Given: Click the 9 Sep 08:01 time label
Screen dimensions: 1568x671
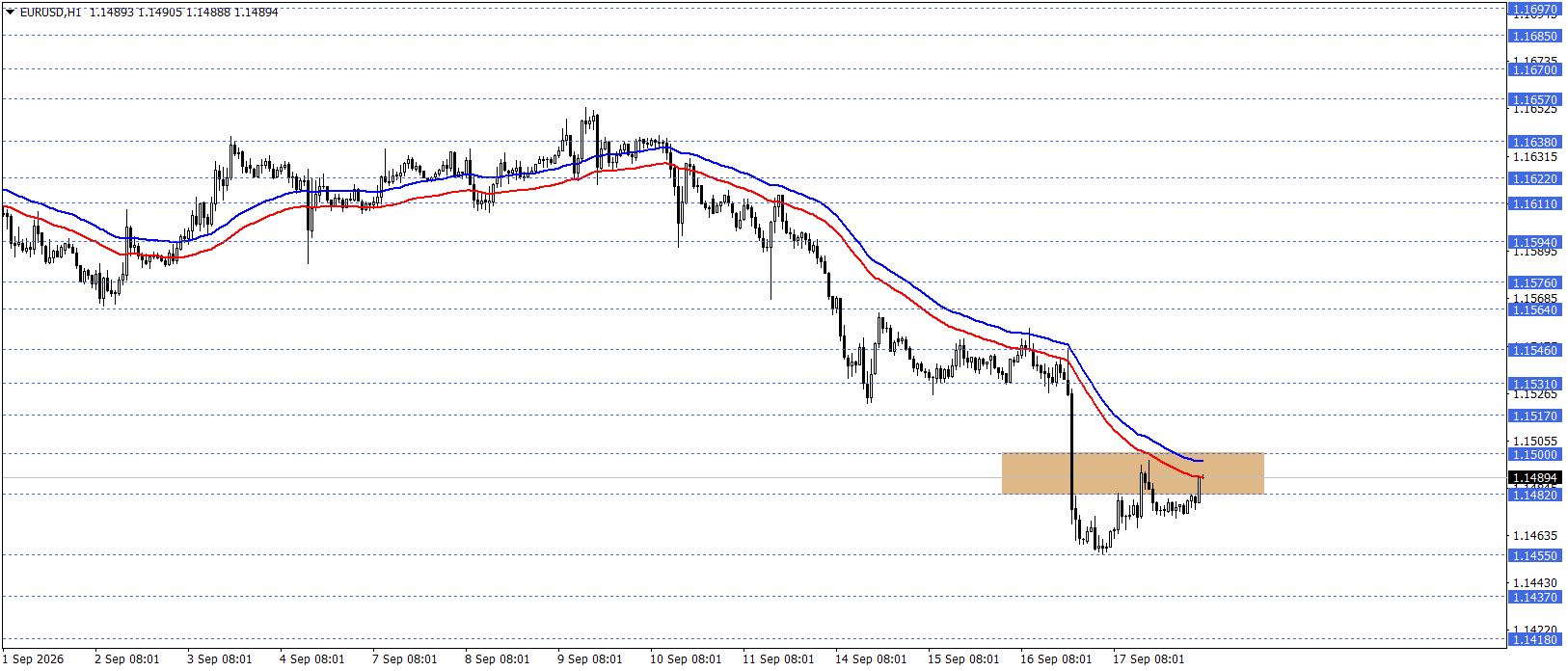Looking at the screenshot, I should pyautogui.click(x=590, y=659).
